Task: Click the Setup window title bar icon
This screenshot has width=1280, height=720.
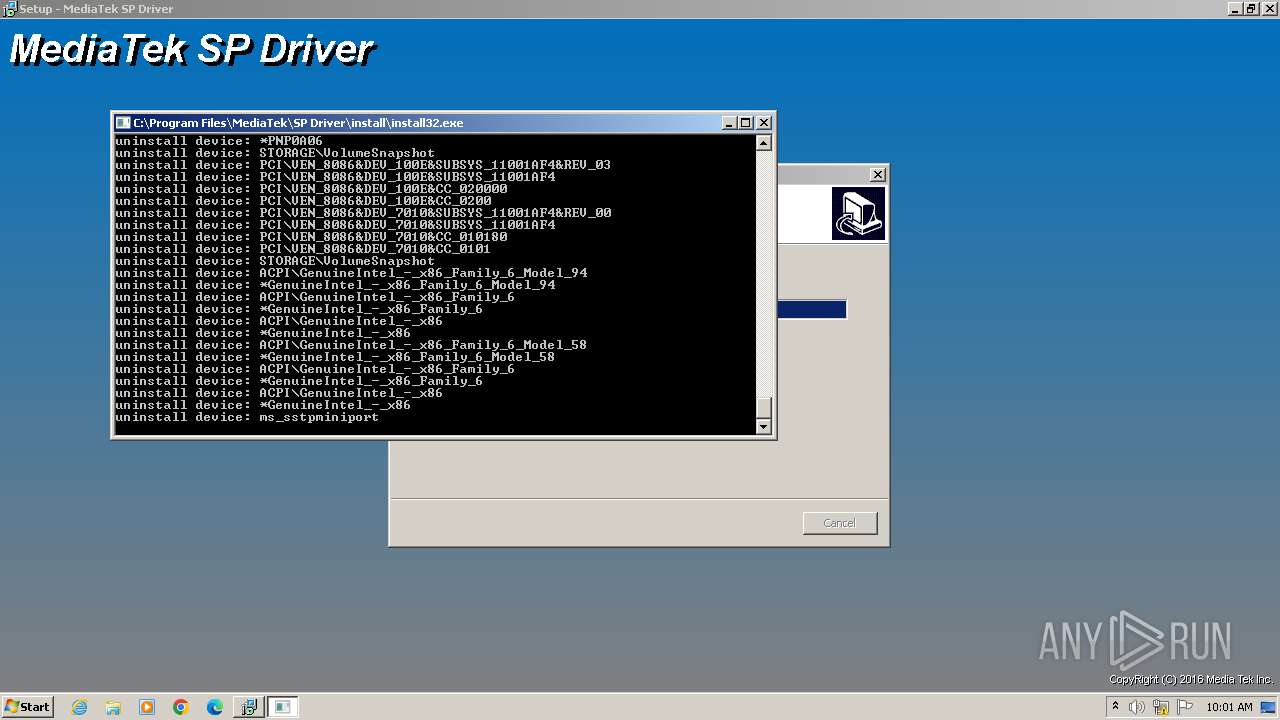Action: (x=9, y=8)
